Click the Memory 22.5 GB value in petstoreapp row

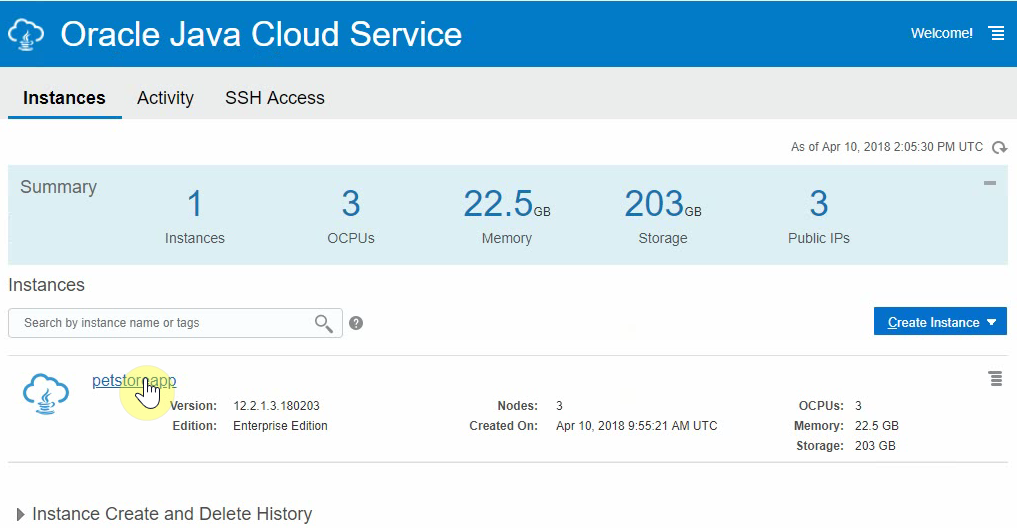tap(877, 426)
